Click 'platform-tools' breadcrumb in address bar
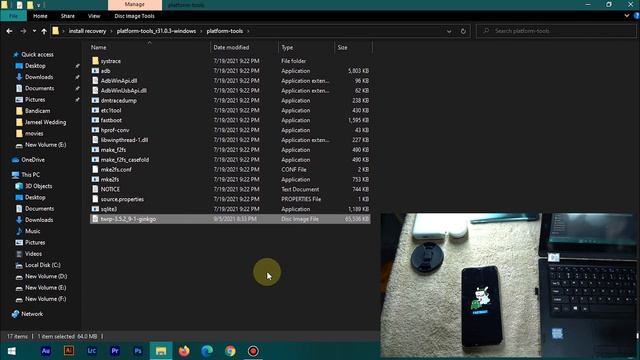This screenshot has width=640, height=360. [224, 31]
